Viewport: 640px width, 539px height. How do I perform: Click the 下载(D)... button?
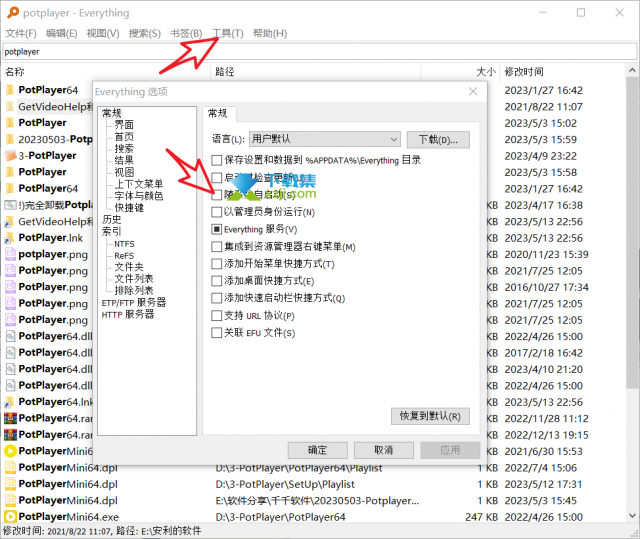[x=438, y=140]
